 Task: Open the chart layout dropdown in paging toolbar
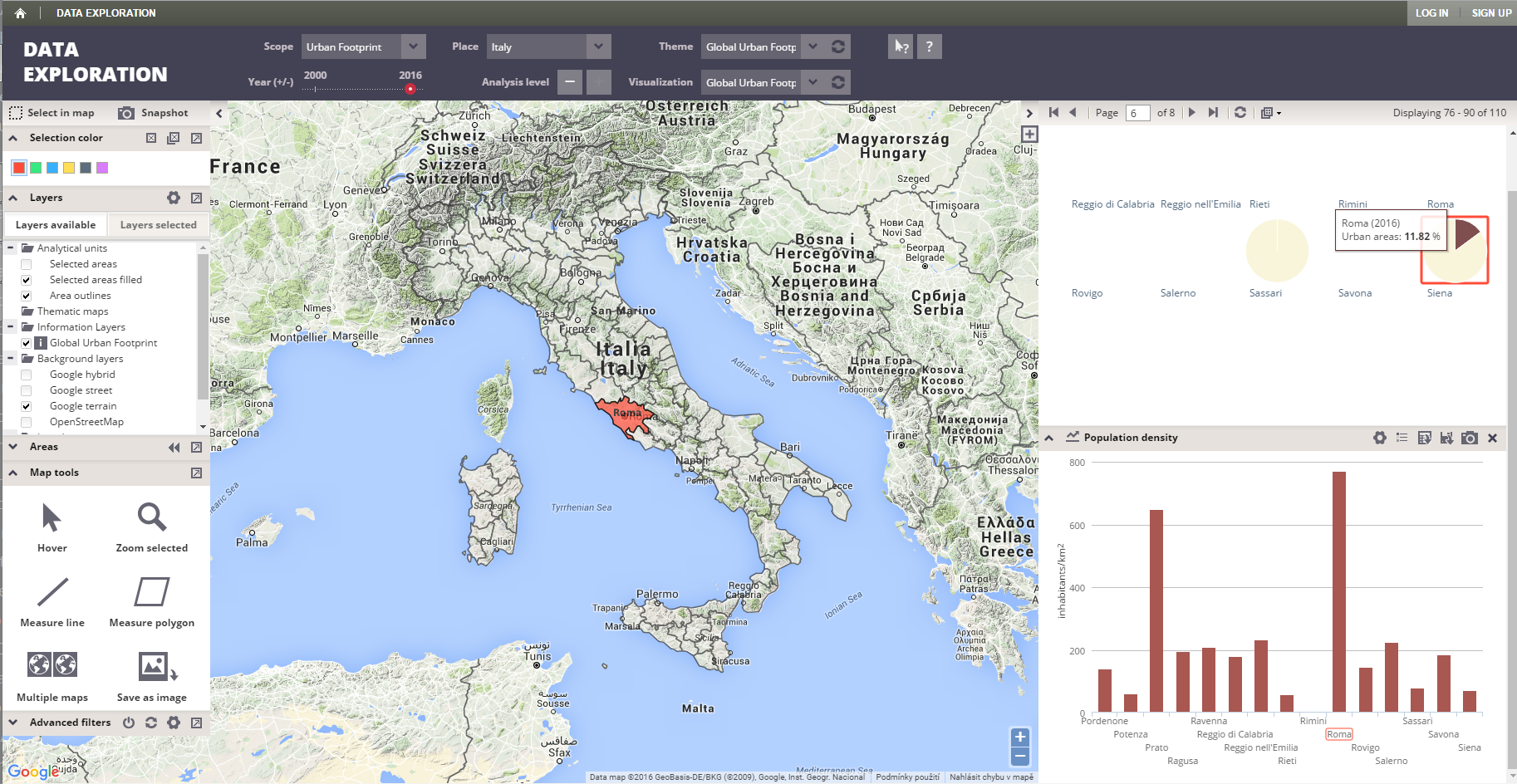1270,112
